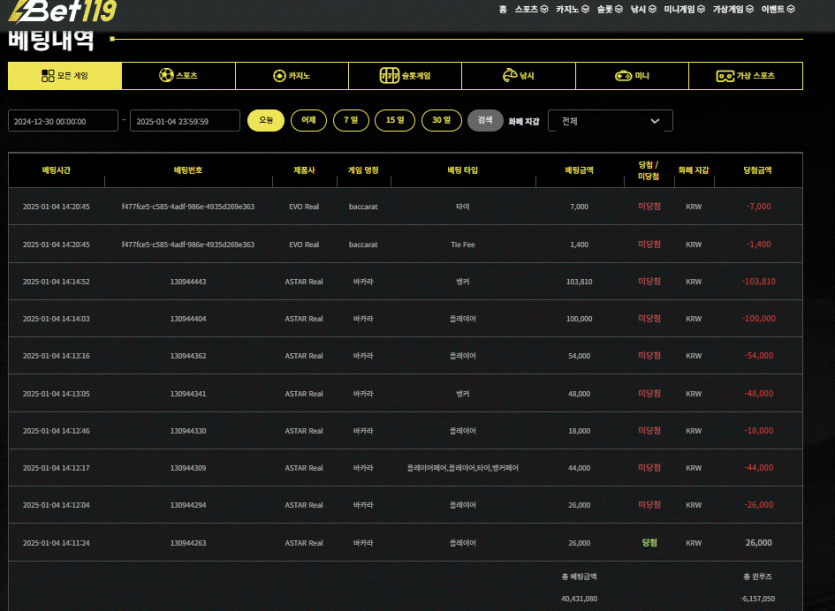Choose the 30 일 range button
Image resolution: width=835 pixels, height=611 pixels.
441,120
